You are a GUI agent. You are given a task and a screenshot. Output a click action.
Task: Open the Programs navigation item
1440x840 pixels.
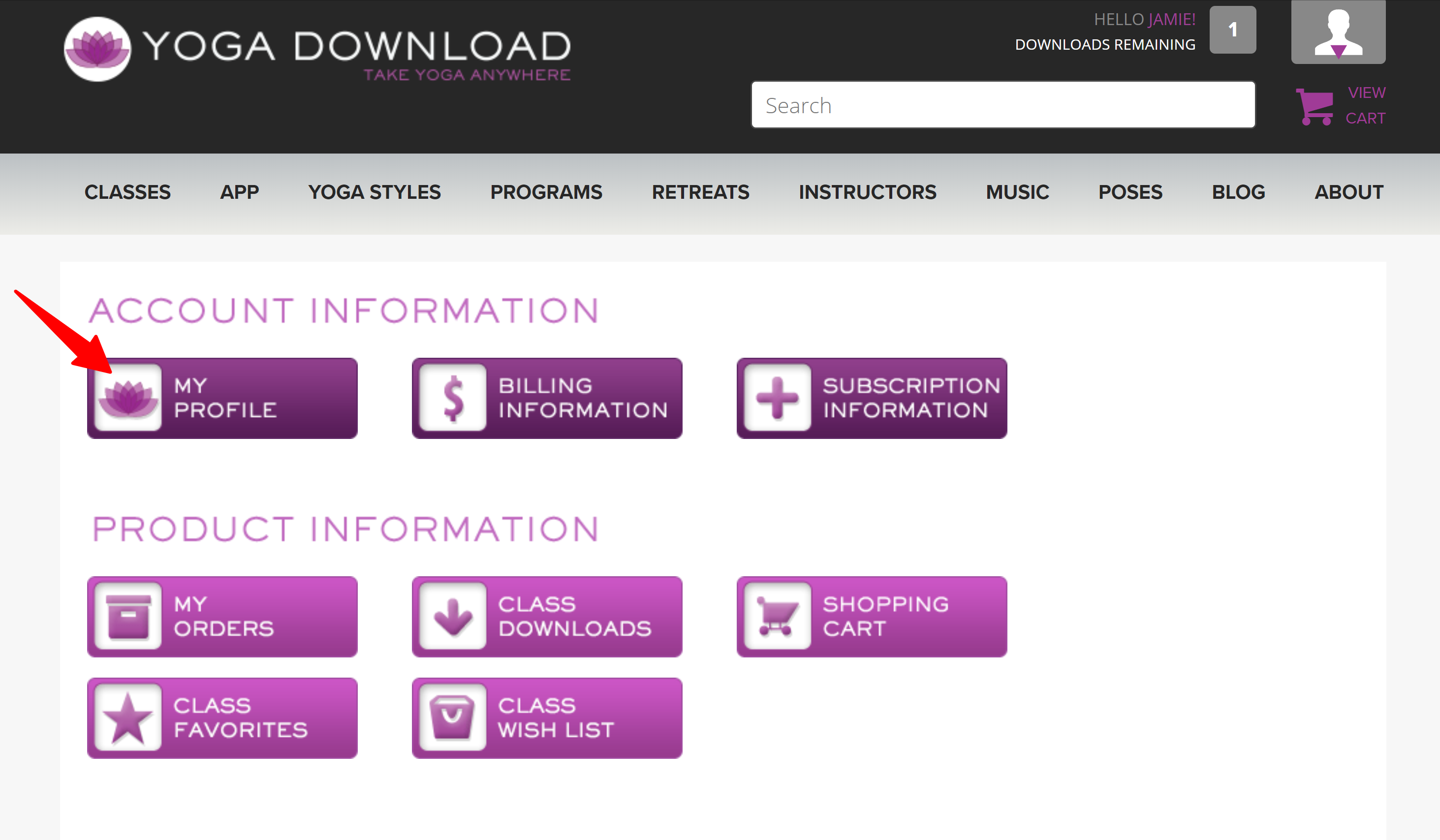click(x=546, y=192)
